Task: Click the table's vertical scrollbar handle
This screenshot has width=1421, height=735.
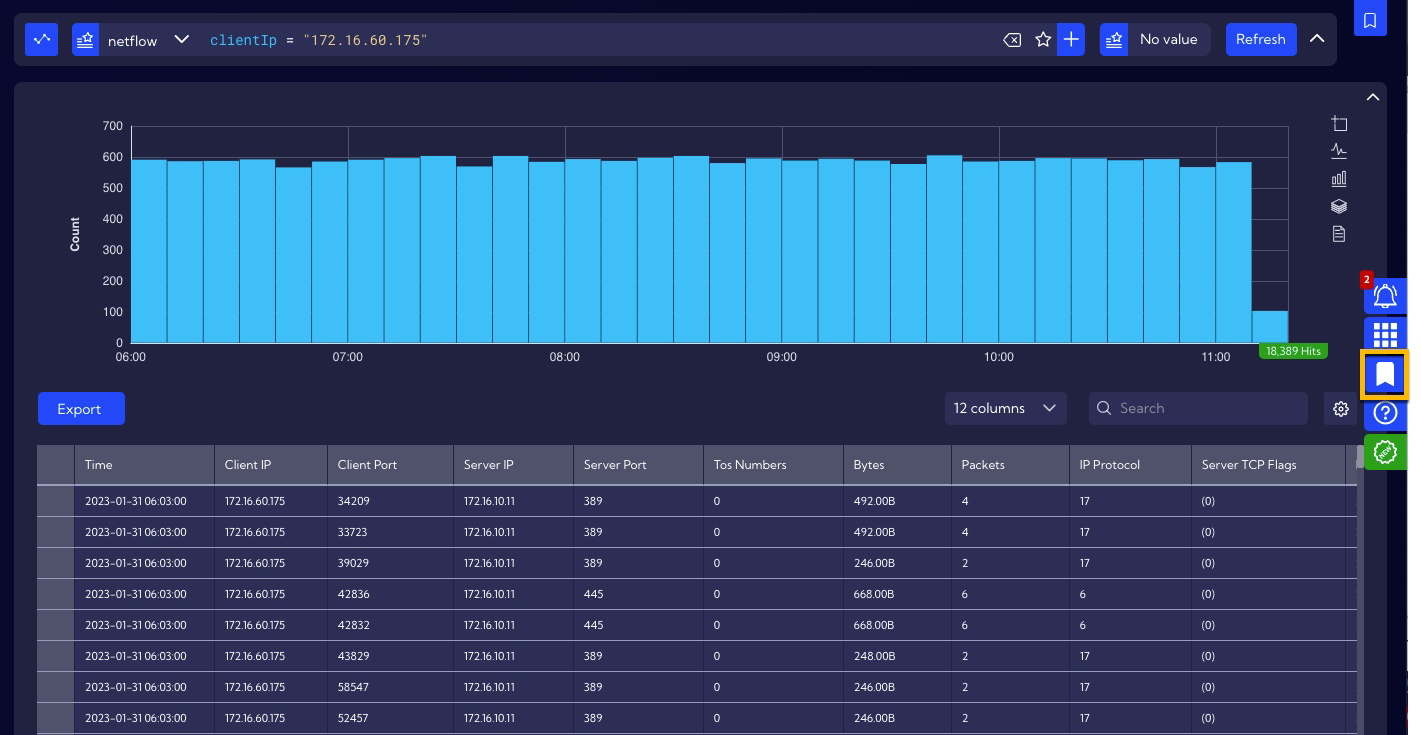Action: coord(1360,457)
